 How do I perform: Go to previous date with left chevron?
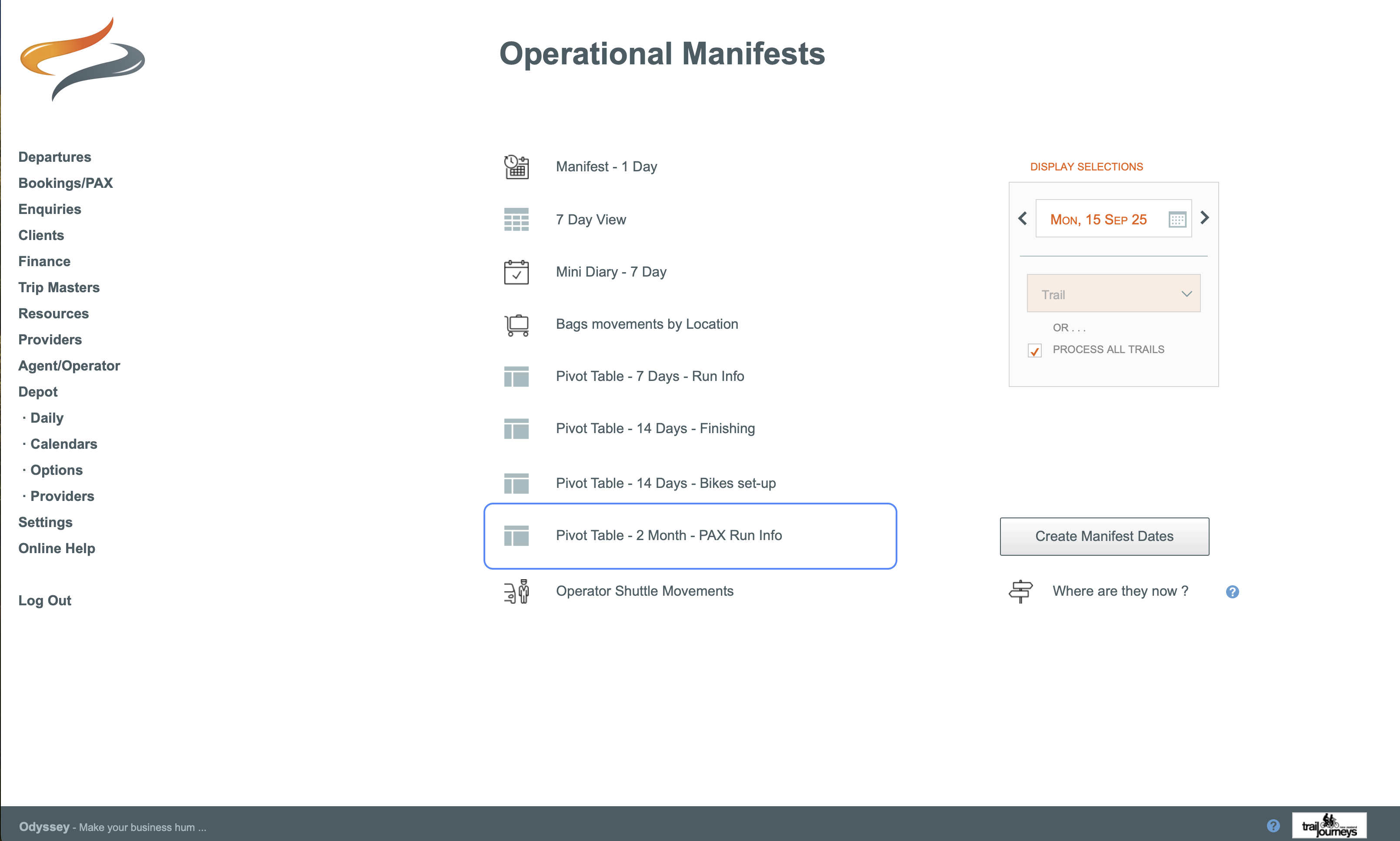coord(1023,218)
